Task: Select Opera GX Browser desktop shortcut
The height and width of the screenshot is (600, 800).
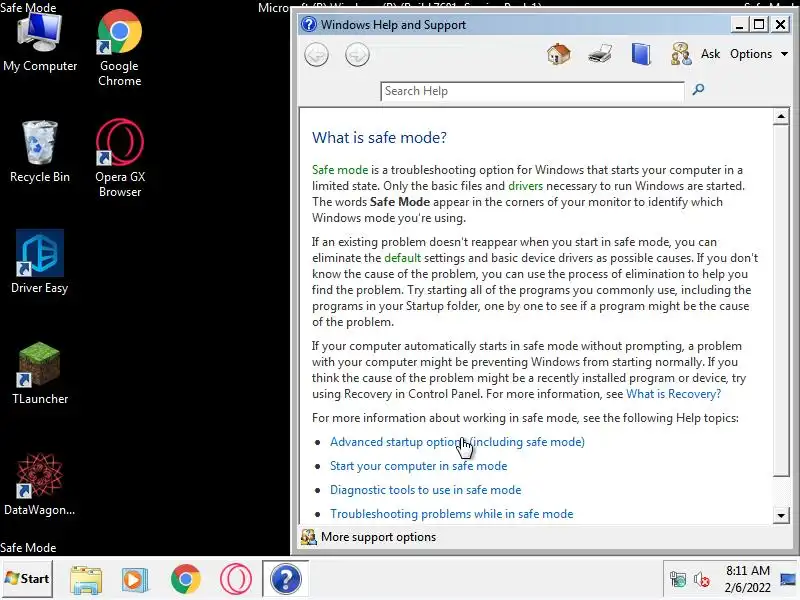Action: [120, 158]
